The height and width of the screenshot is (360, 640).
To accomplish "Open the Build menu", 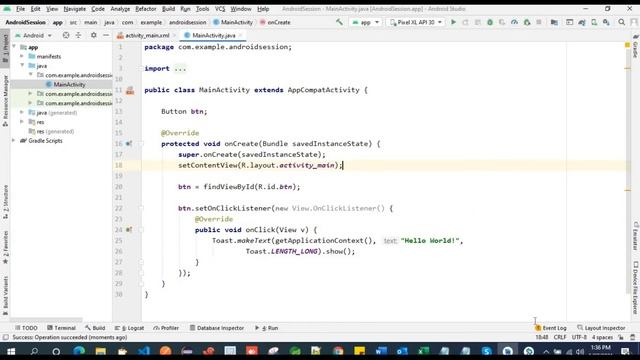I will (x=168, y=9).
